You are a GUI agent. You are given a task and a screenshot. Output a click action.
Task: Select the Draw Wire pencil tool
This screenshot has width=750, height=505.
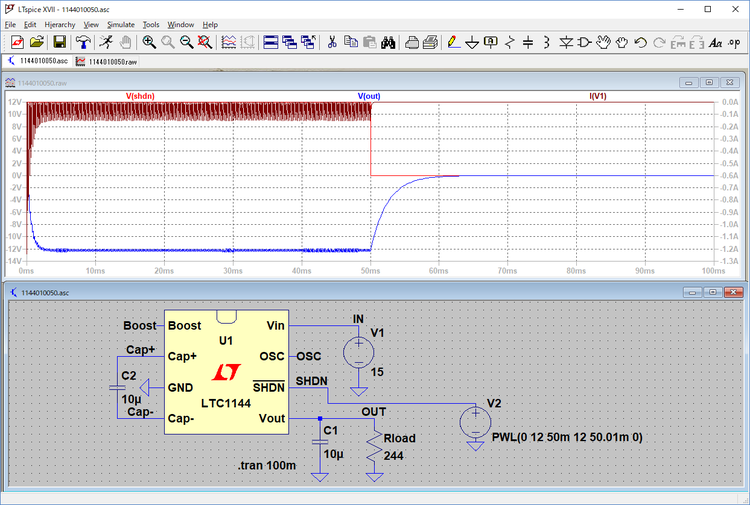[453, 42]
